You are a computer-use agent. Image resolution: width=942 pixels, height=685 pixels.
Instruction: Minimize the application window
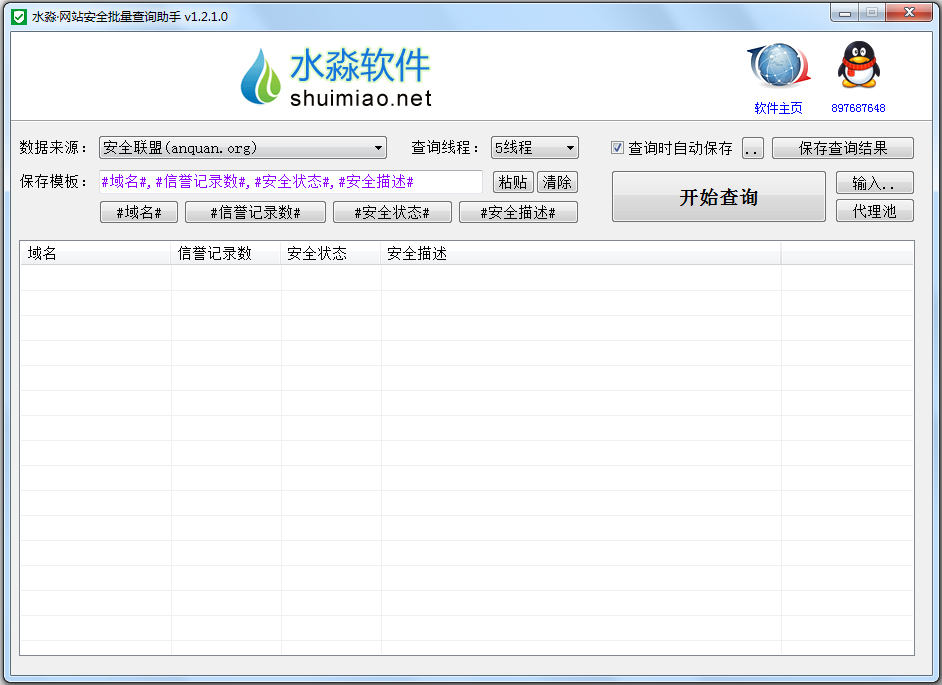(x=845, y=13)
